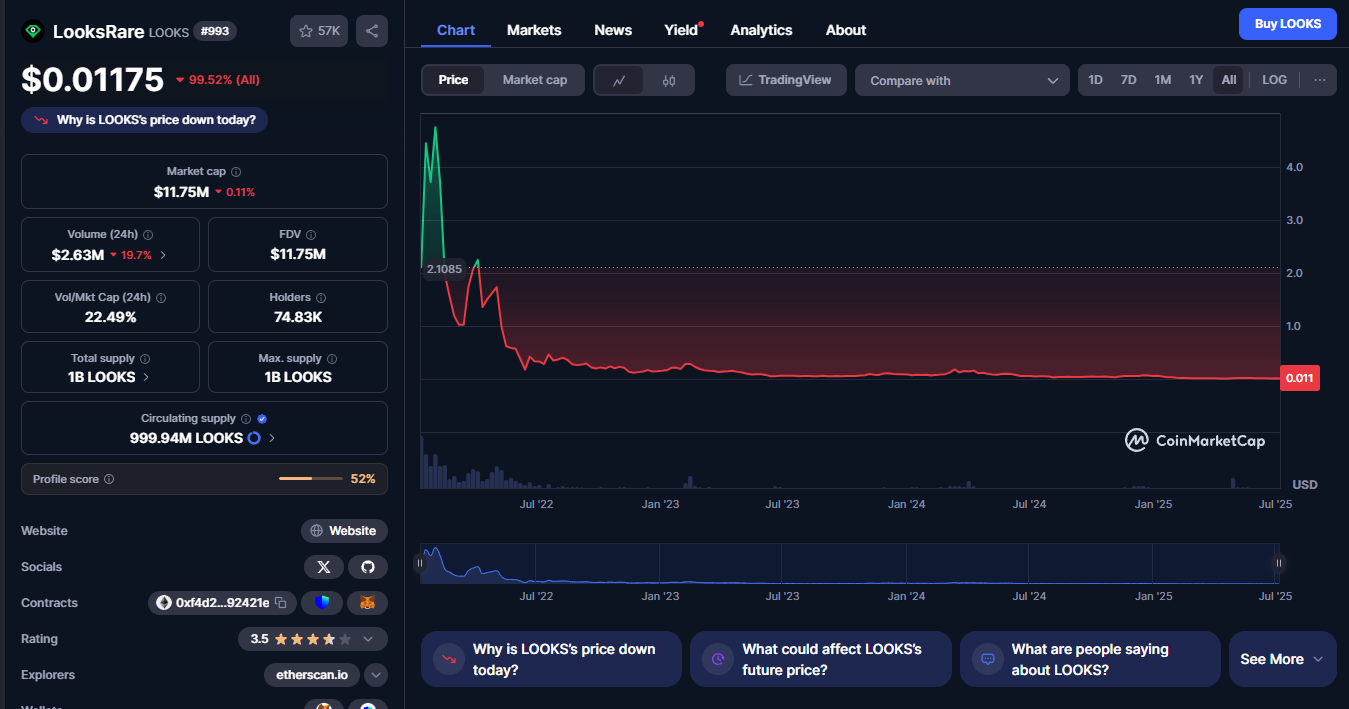The width and height of the screenshot is (1349, 709).
Task: Open the News tab
Action: point(613,30)
